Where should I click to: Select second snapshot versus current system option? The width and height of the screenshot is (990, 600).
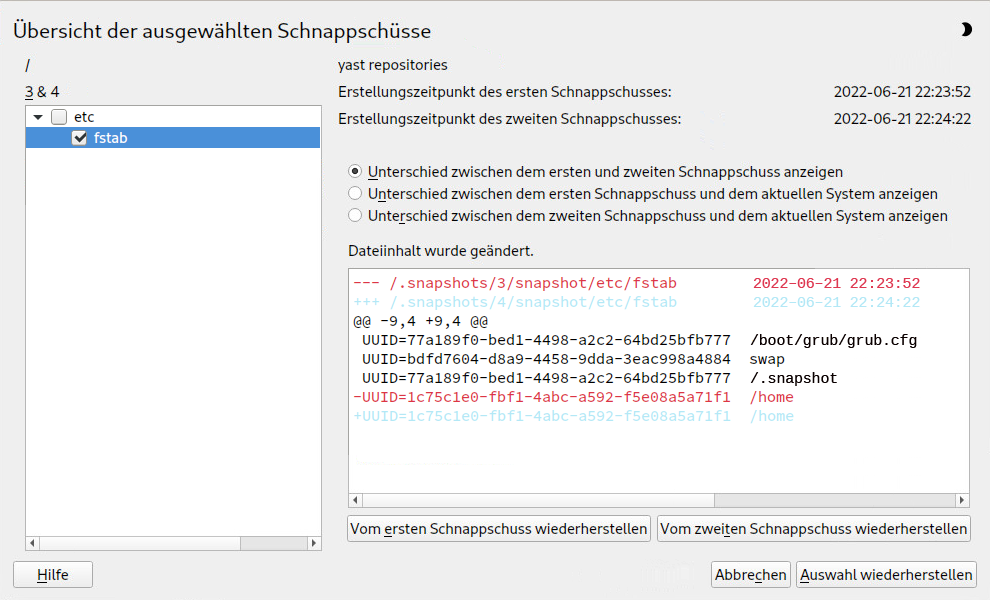click(355, 216)
